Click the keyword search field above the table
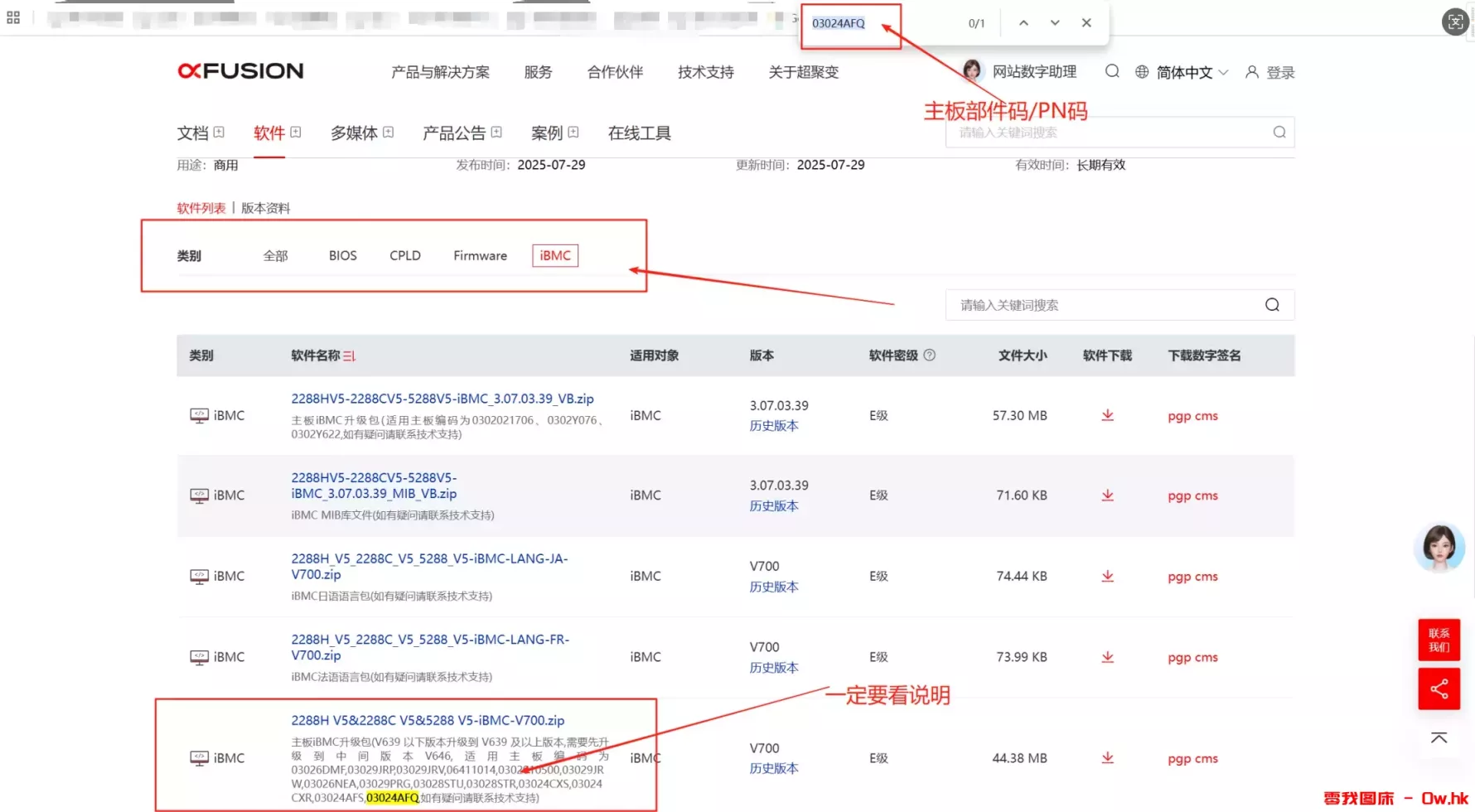1475x812 pixels. point(1106,306)
